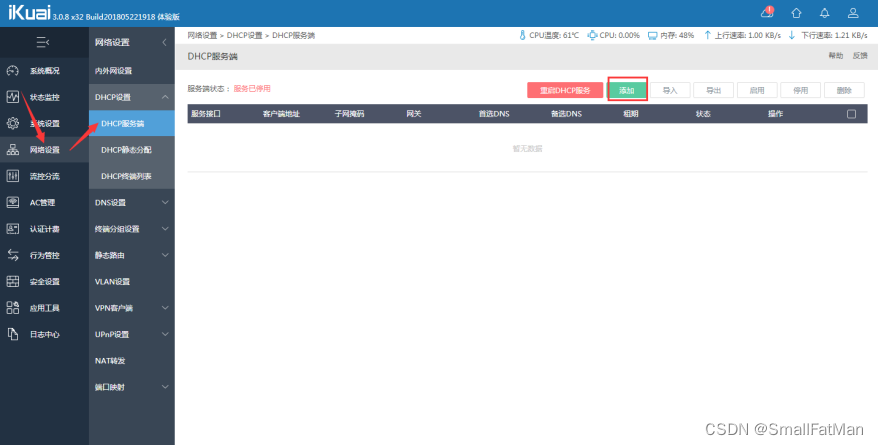Click the download speed arrow icon
This screenshot has height=445, width=878.
click(x=792, y=35)
